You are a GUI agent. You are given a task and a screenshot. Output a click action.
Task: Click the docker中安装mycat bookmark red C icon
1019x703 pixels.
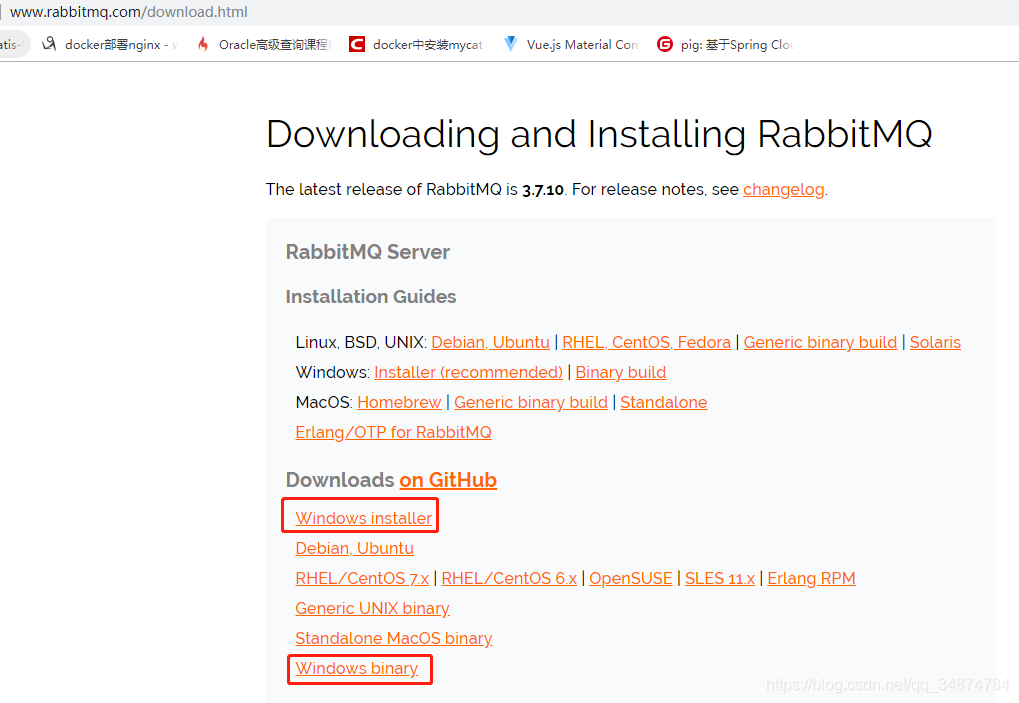pyautogui.click(x=357, y=44)
